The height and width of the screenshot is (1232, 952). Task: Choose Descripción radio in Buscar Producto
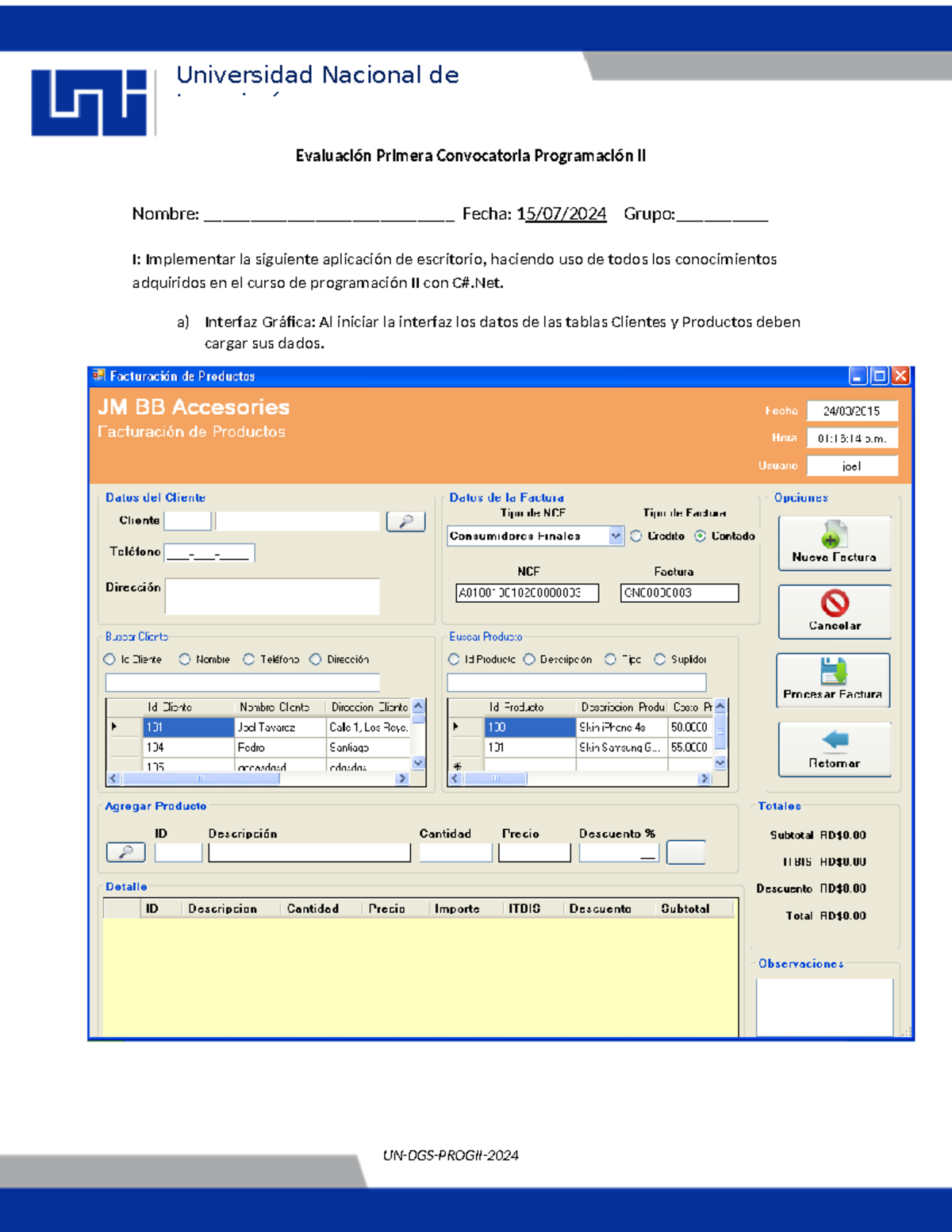pyautogui.click(x=529, y=659)
